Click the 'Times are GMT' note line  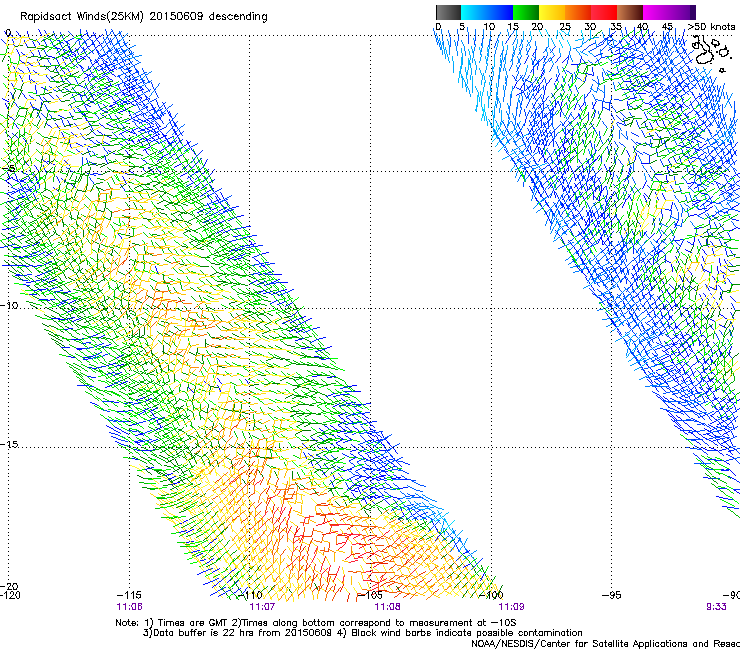(x=316, y=623)
